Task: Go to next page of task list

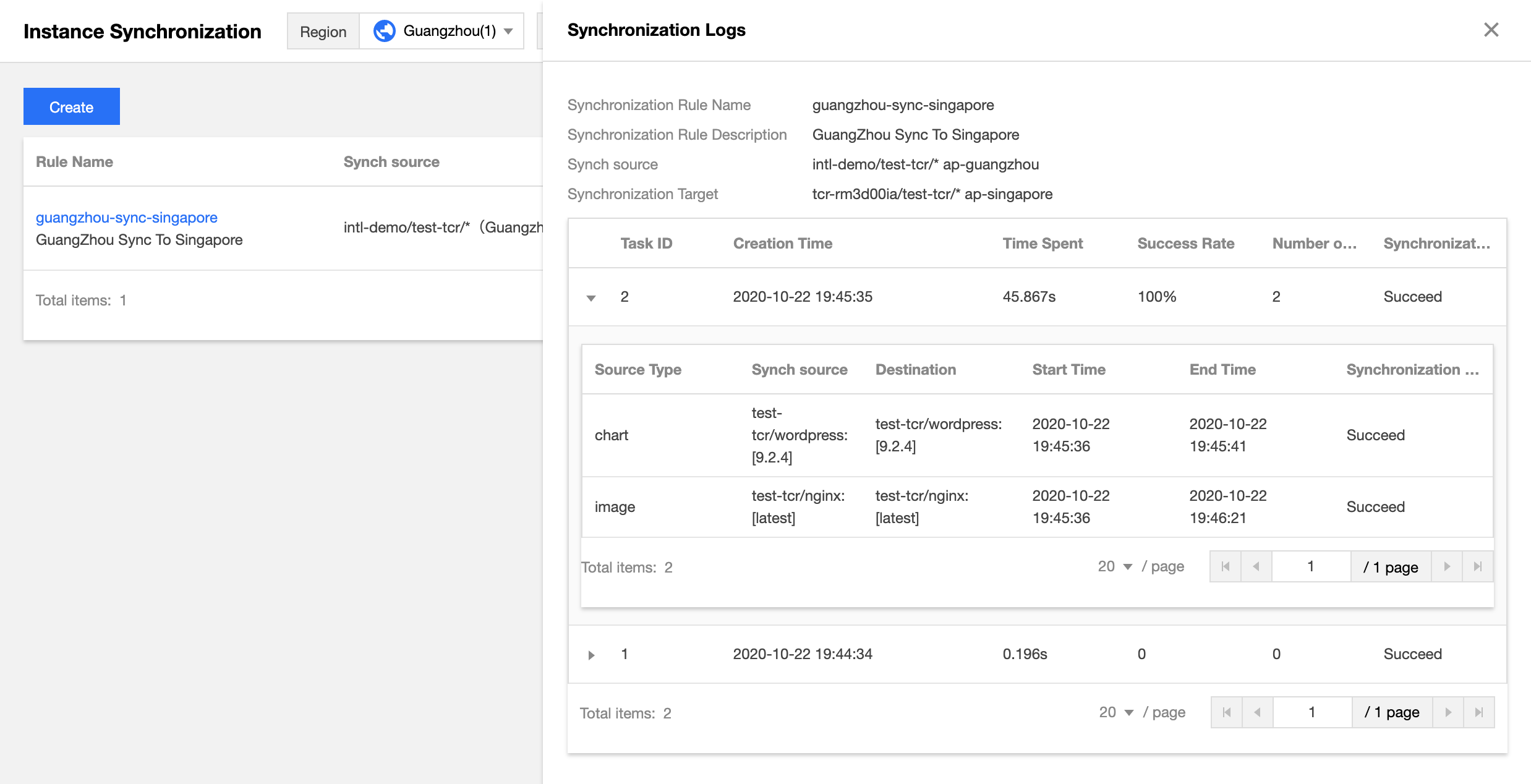Action: click(1448, 712)
